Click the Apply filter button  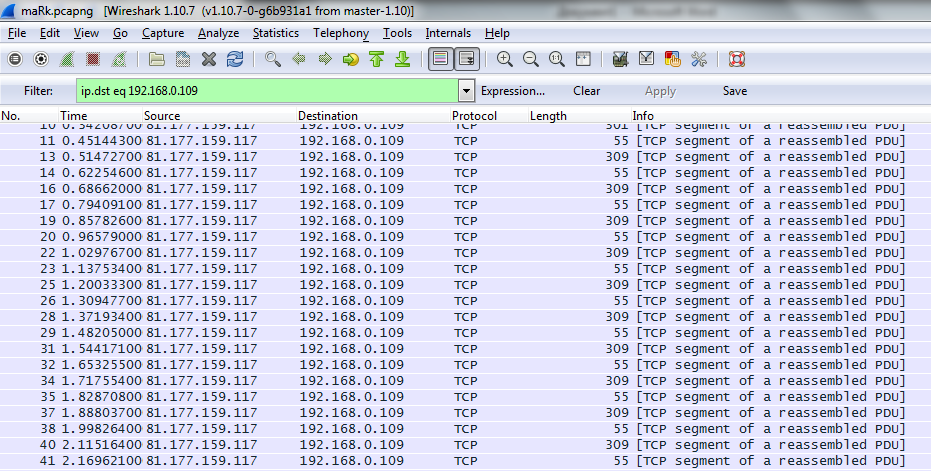tap(660, 91)
